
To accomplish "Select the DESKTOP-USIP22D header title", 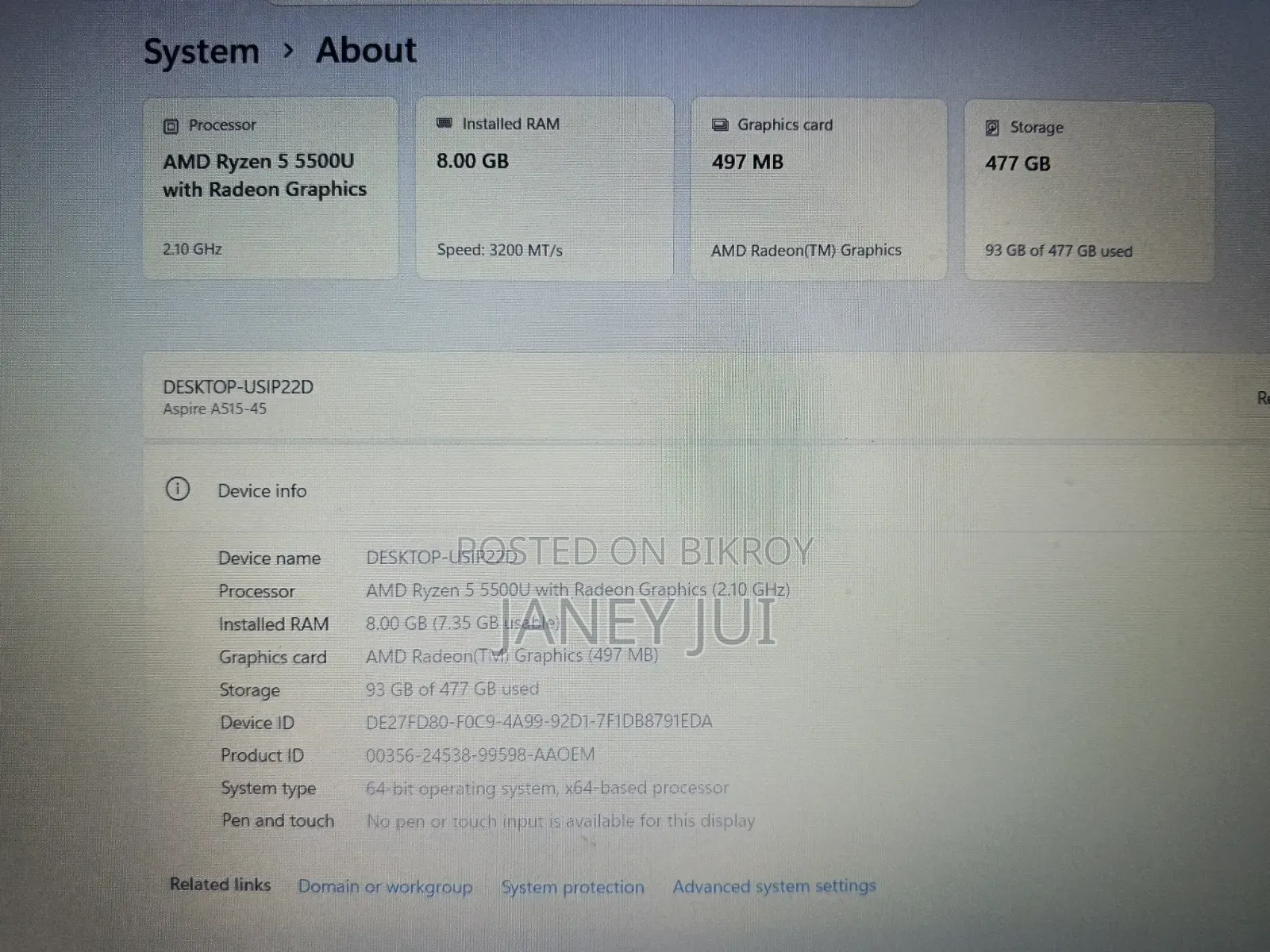I will coord(238,387).
